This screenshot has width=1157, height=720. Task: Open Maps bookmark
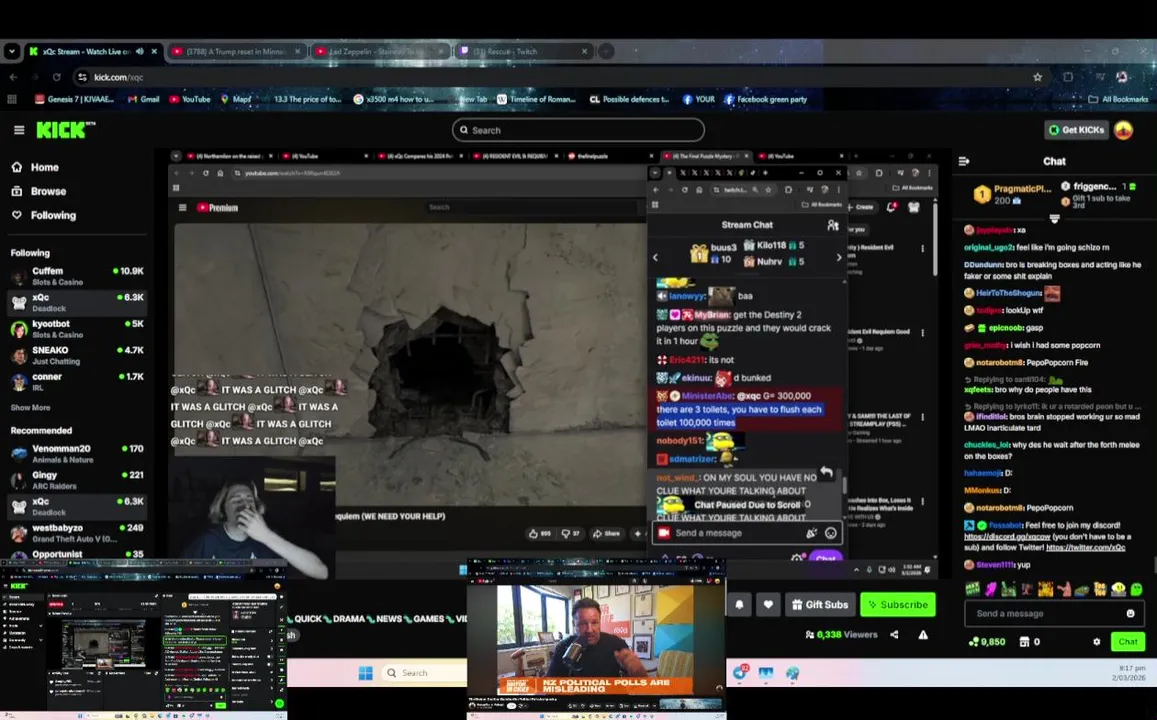click(236, 99)
